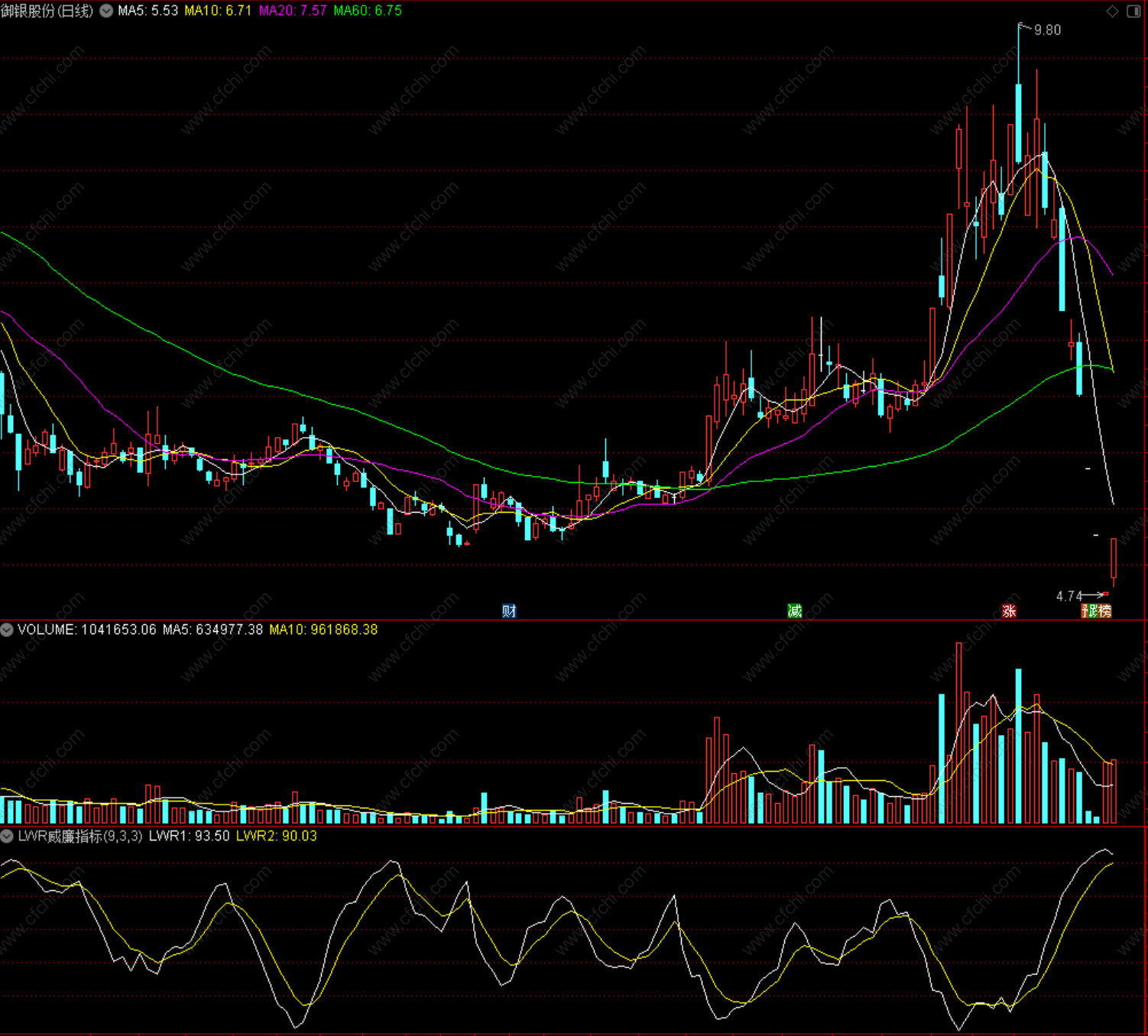
Task: Click the 财 financial report marker
Action: coord(509,610)
